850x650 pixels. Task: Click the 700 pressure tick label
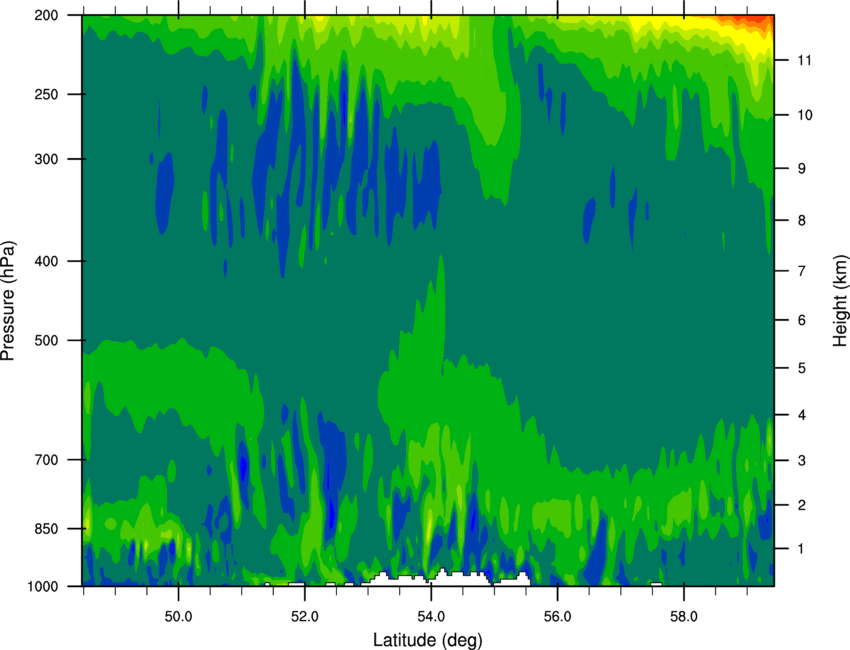pyautogui.click(x=47, y=460)
